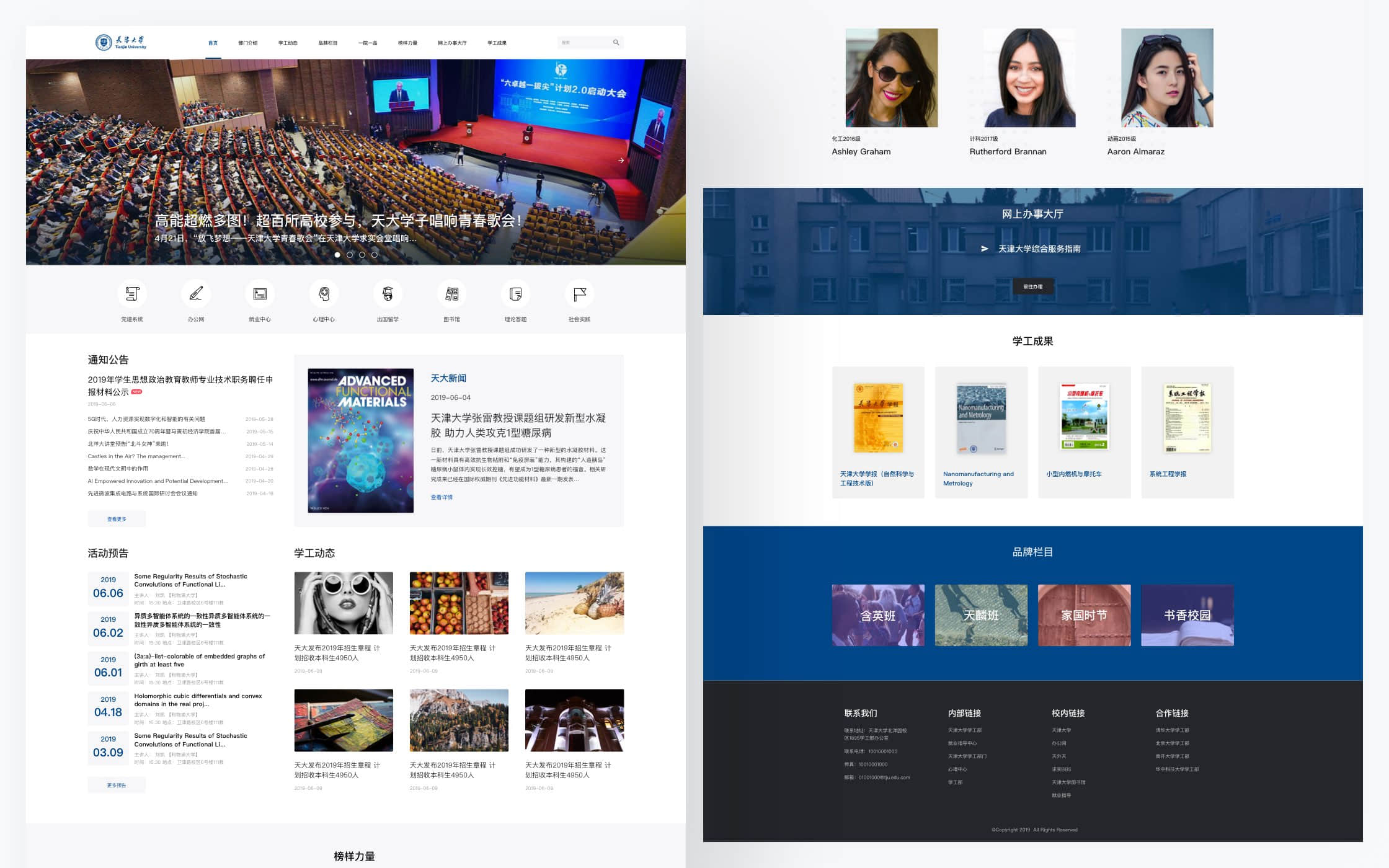
Task: Open the 网上办事大厅 navigation menu item
Action: 451,43
